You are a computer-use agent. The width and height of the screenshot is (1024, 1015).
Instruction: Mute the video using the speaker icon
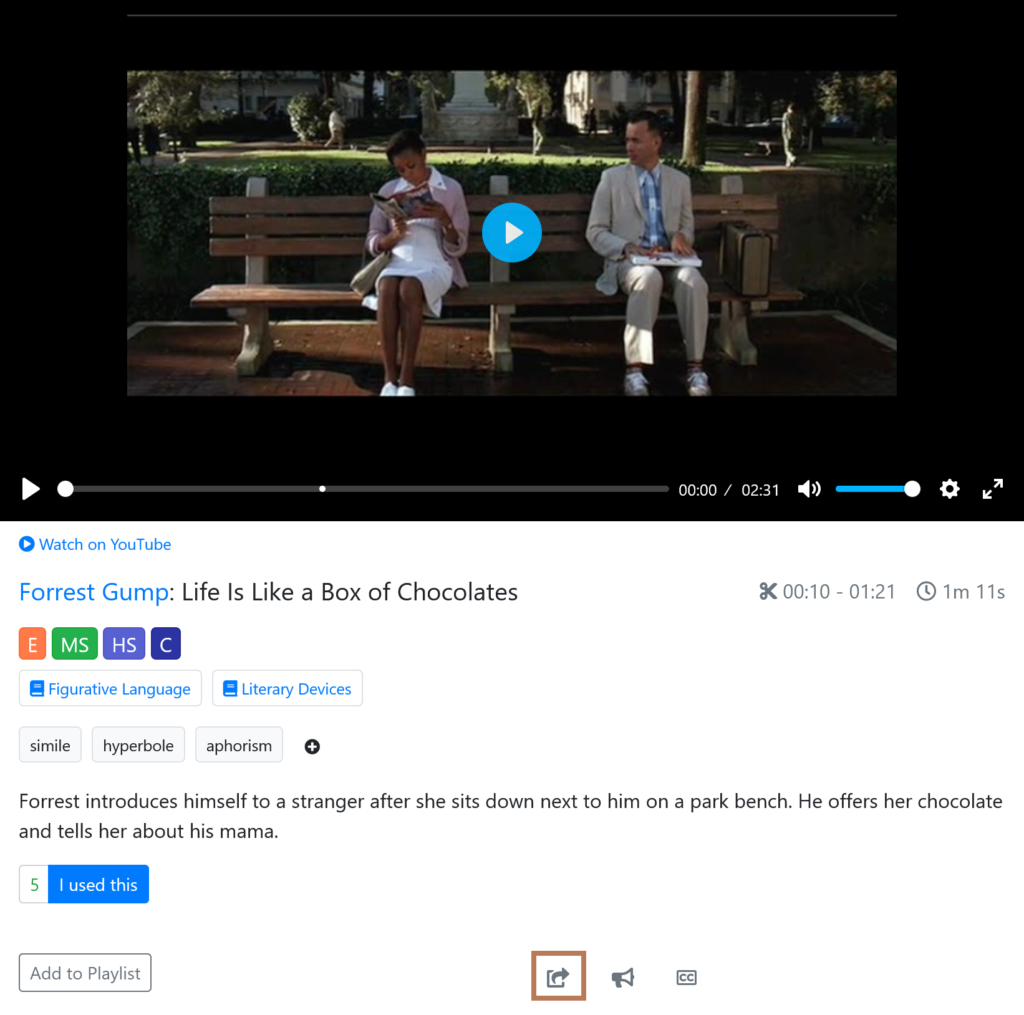(x=809, y=489)
